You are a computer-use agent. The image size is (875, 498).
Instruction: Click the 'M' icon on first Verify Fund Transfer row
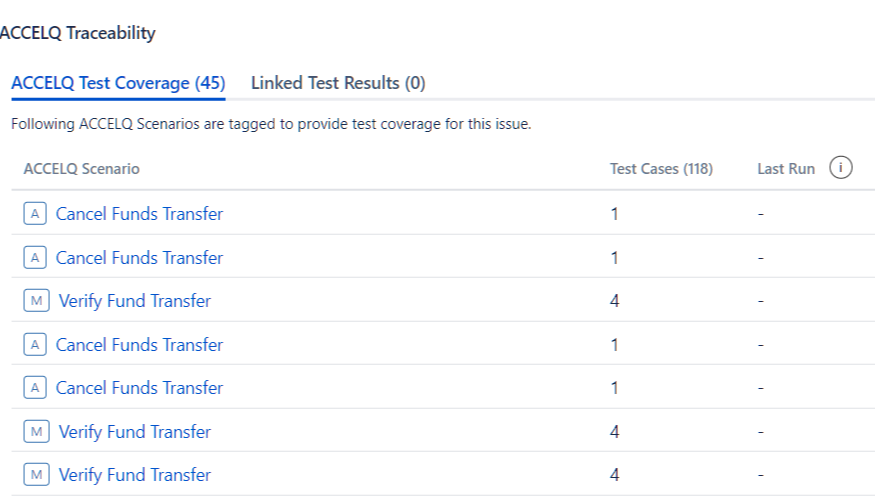(x=37, y=301)
